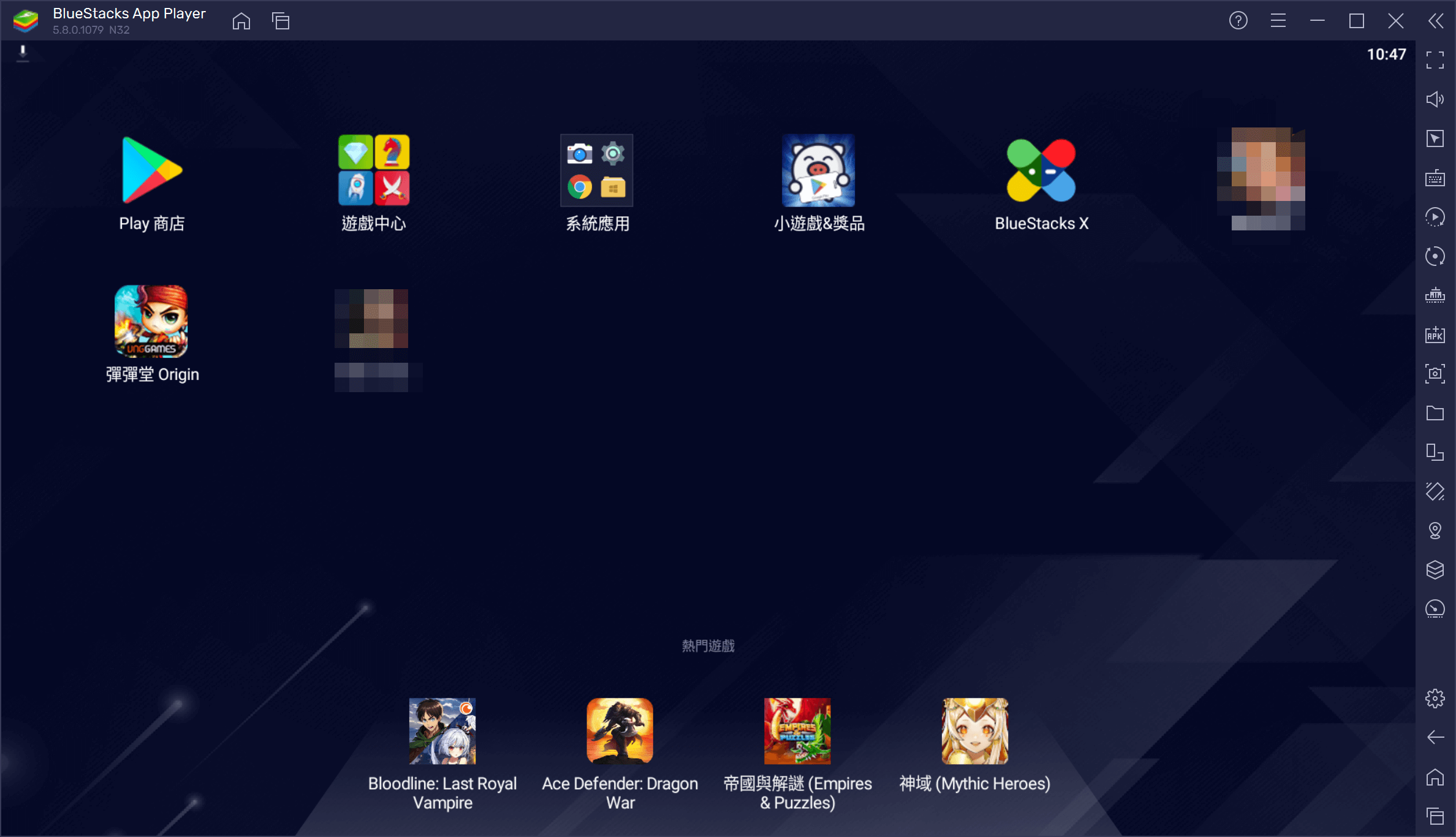
Task: Click the volume speaker icon
Action: [1435, 99]
